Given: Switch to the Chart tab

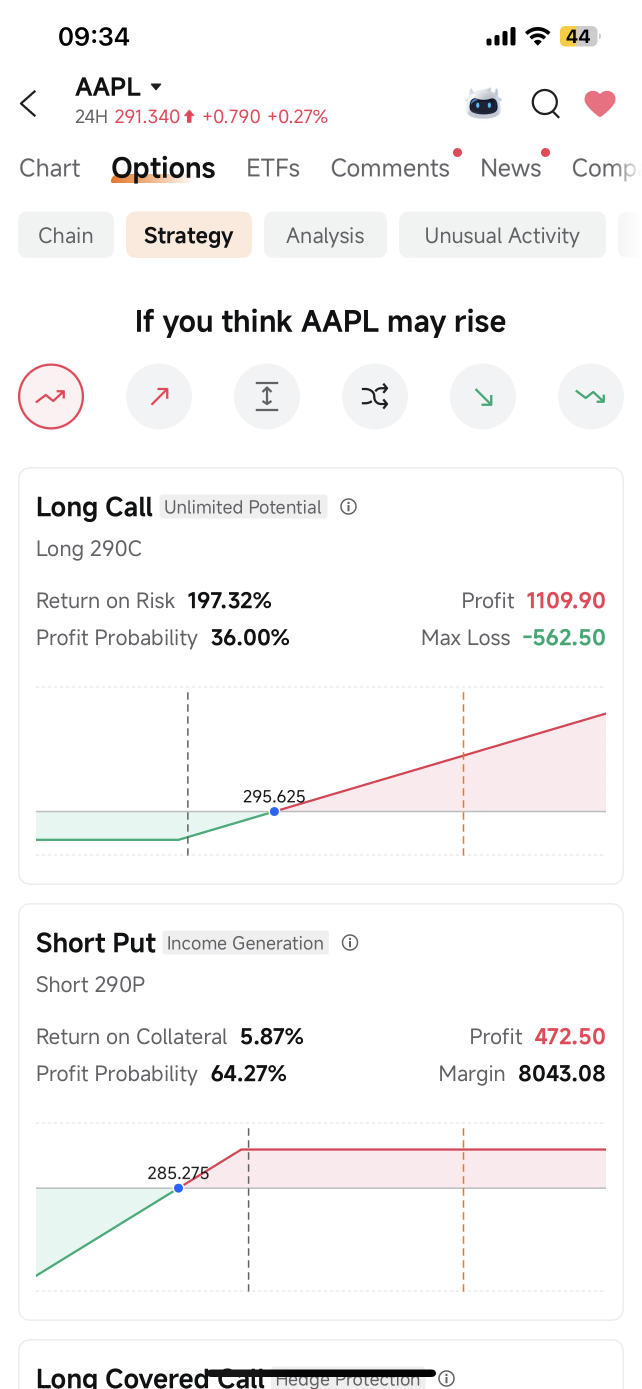Looking at the screenshot, I should click(x=50, y=168).
